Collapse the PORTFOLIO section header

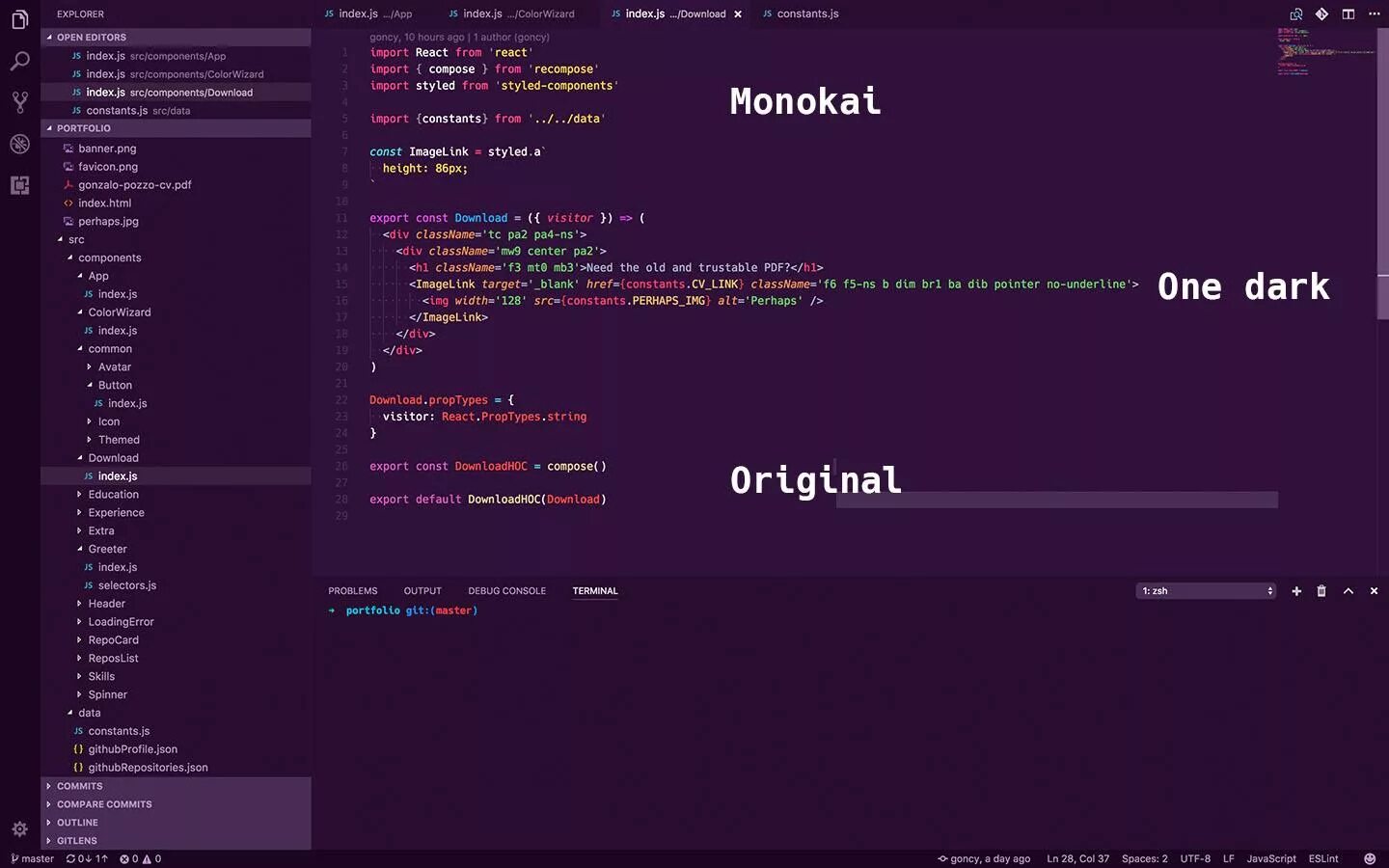click(176, 128)
